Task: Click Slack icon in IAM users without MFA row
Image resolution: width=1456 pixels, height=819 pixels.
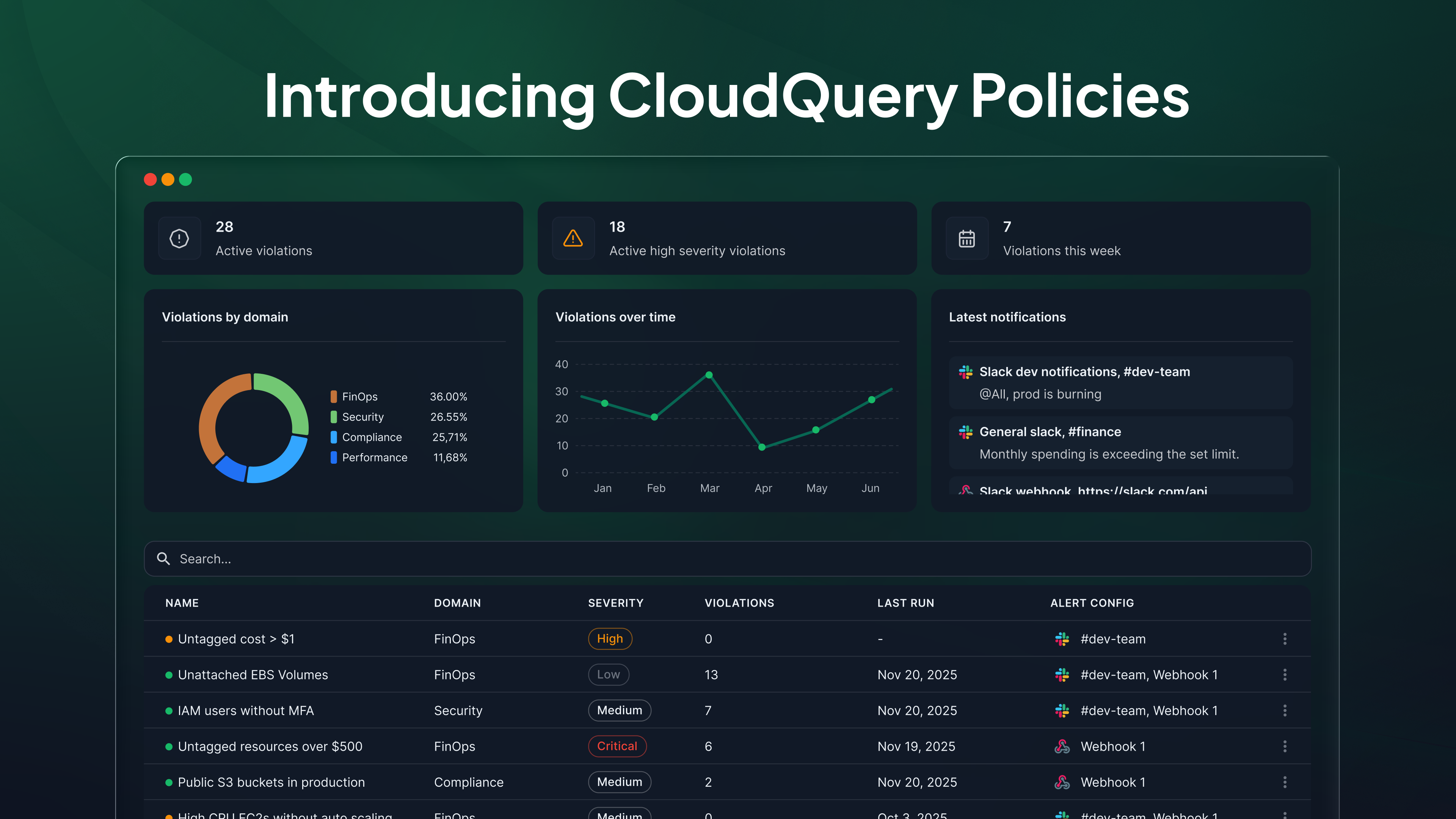Action: click(1062, 711)
